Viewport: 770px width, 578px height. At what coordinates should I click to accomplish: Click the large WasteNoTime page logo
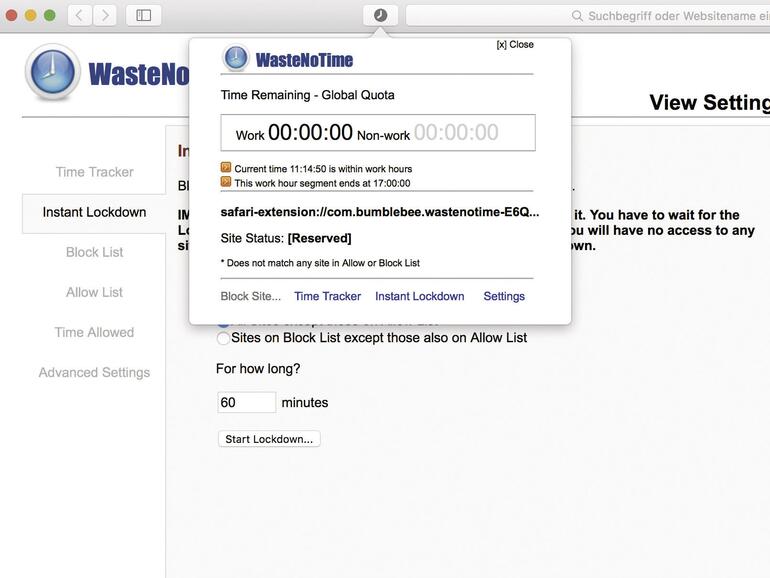(53, 72)
